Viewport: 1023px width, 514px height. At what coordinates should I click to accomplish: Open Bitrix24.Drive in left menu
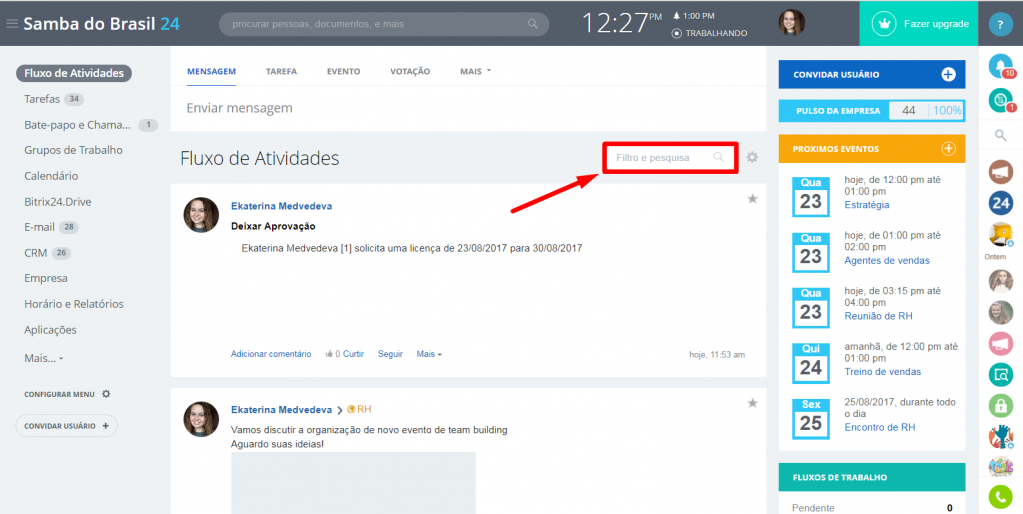57,202
